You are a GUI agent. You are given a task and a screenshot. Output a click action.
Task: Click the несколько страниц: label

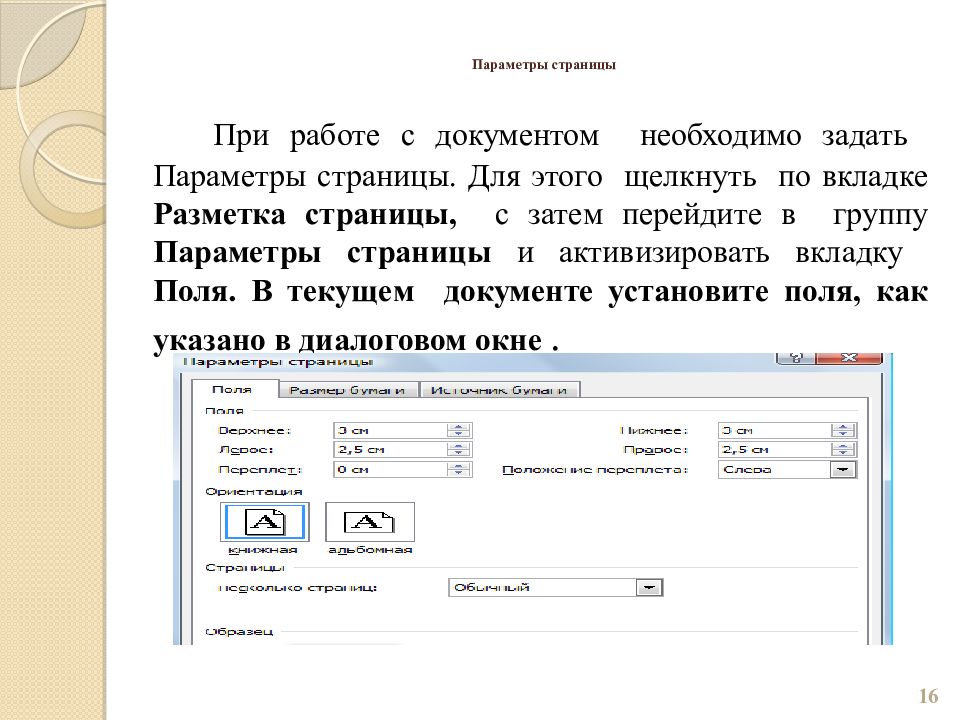click(x=298, y=588)
